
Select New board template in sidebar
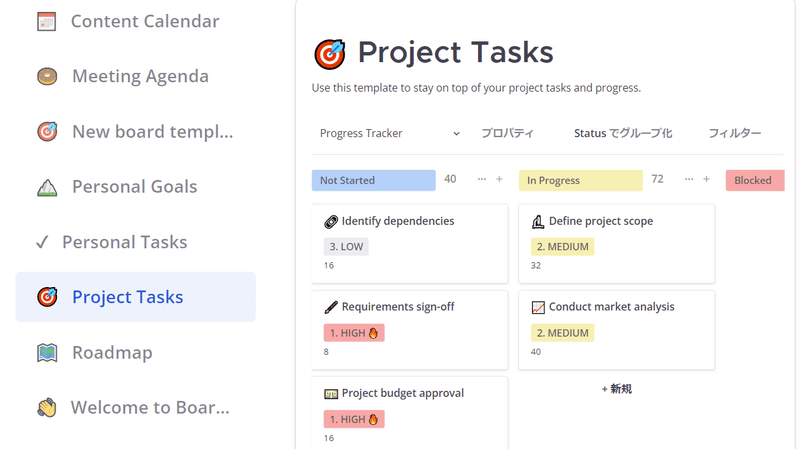tap(136, 132)
